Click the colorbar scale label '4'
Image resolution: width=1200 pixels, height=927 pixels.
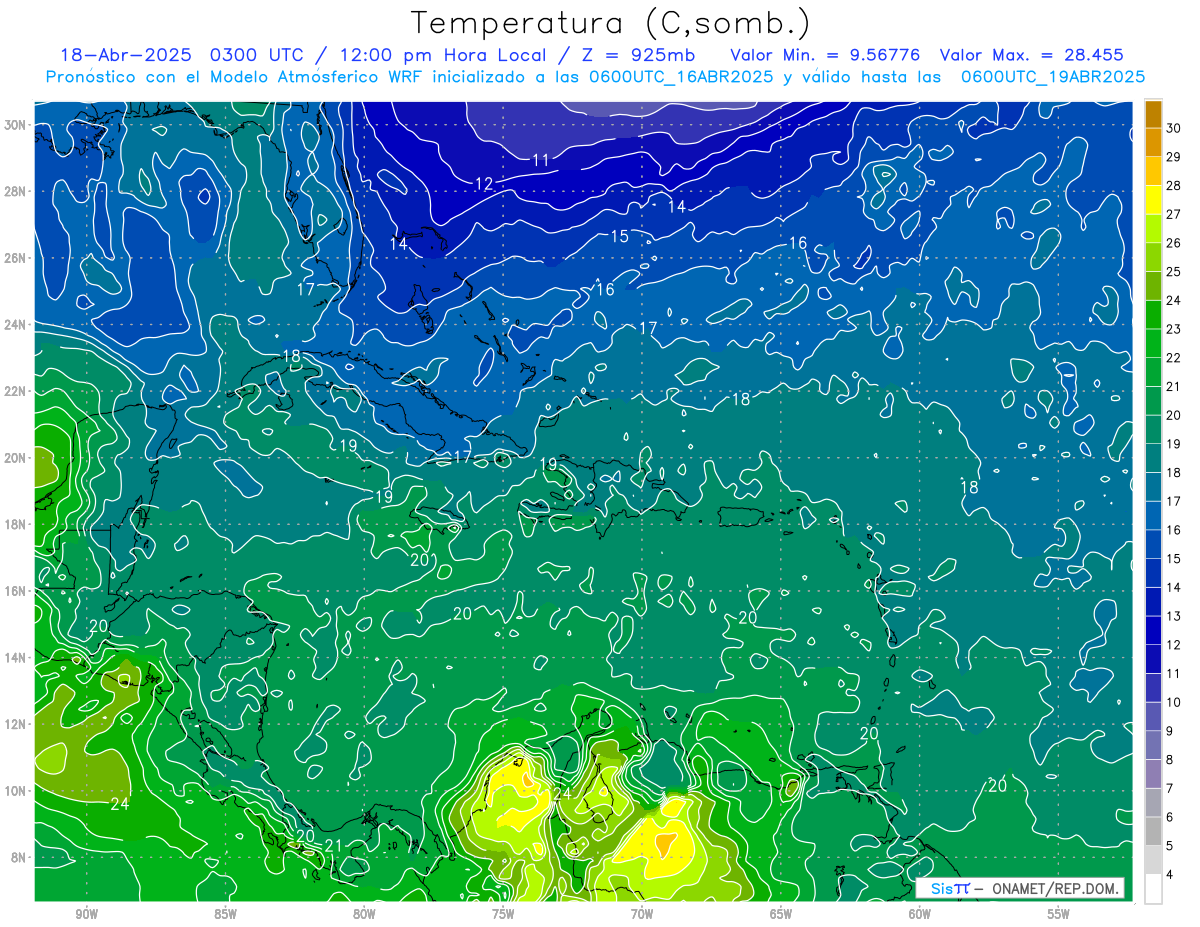click(1170, 874)
